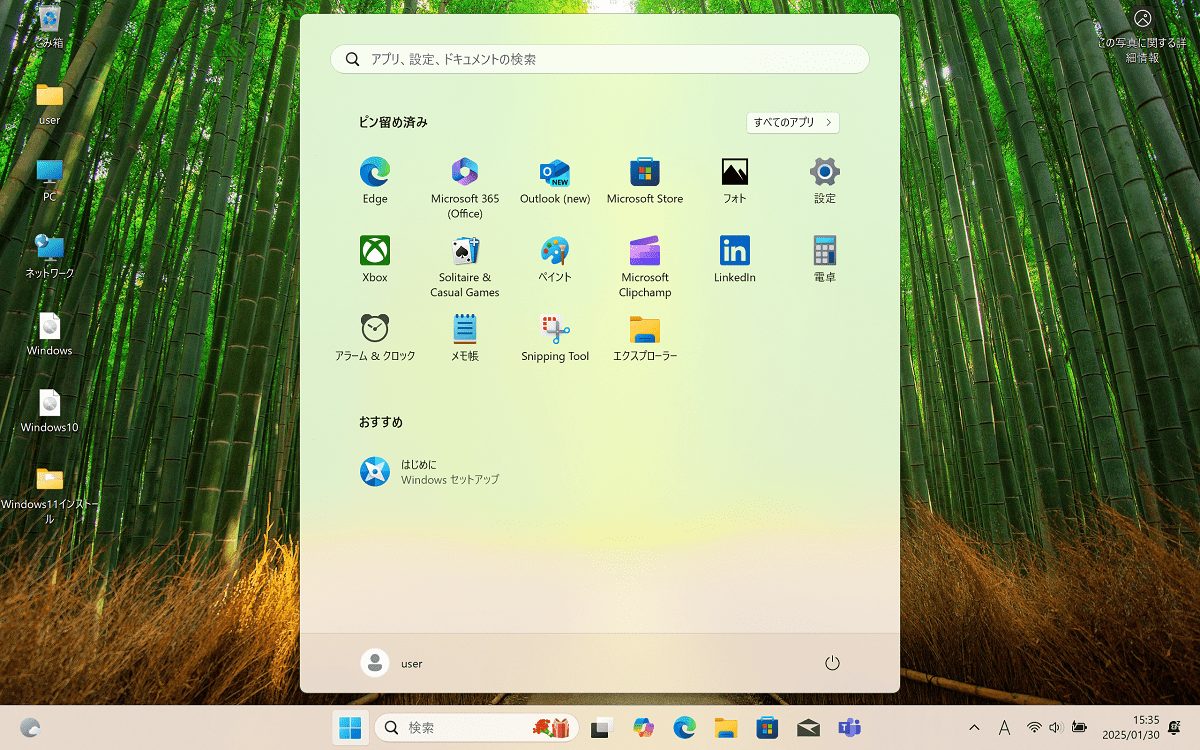Open Edge from the taskbar
This screenshot has height=750, width=1200.
pyautogui.click(x=684, y=728)
